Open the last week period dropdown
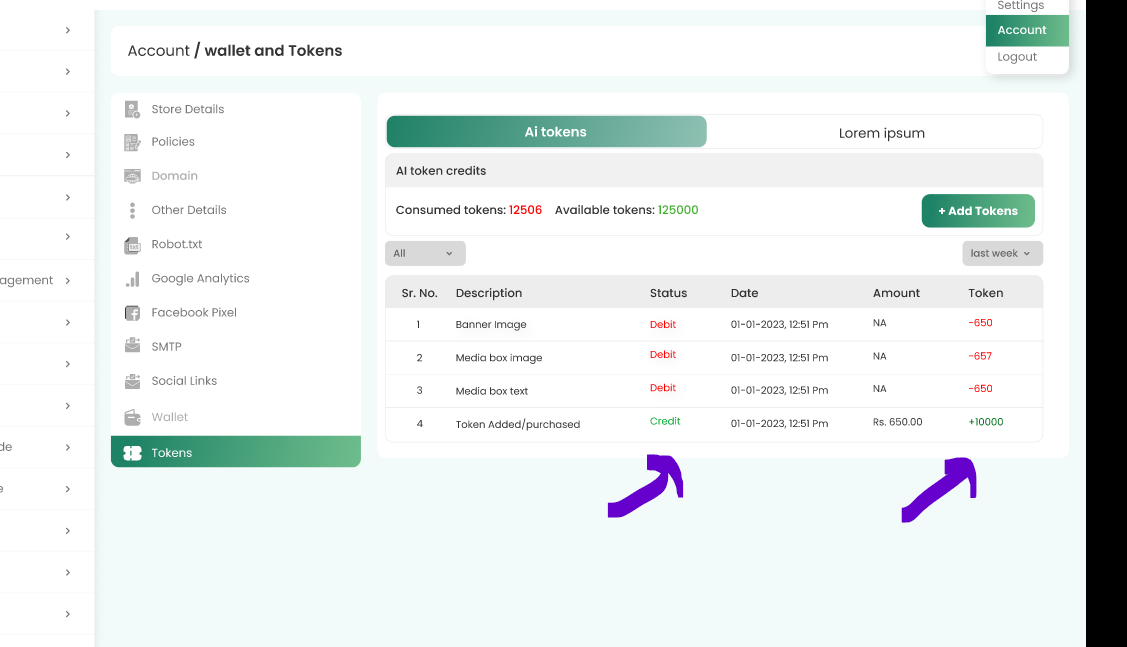The image size is (1127, 647). [x=1003, y=253]
